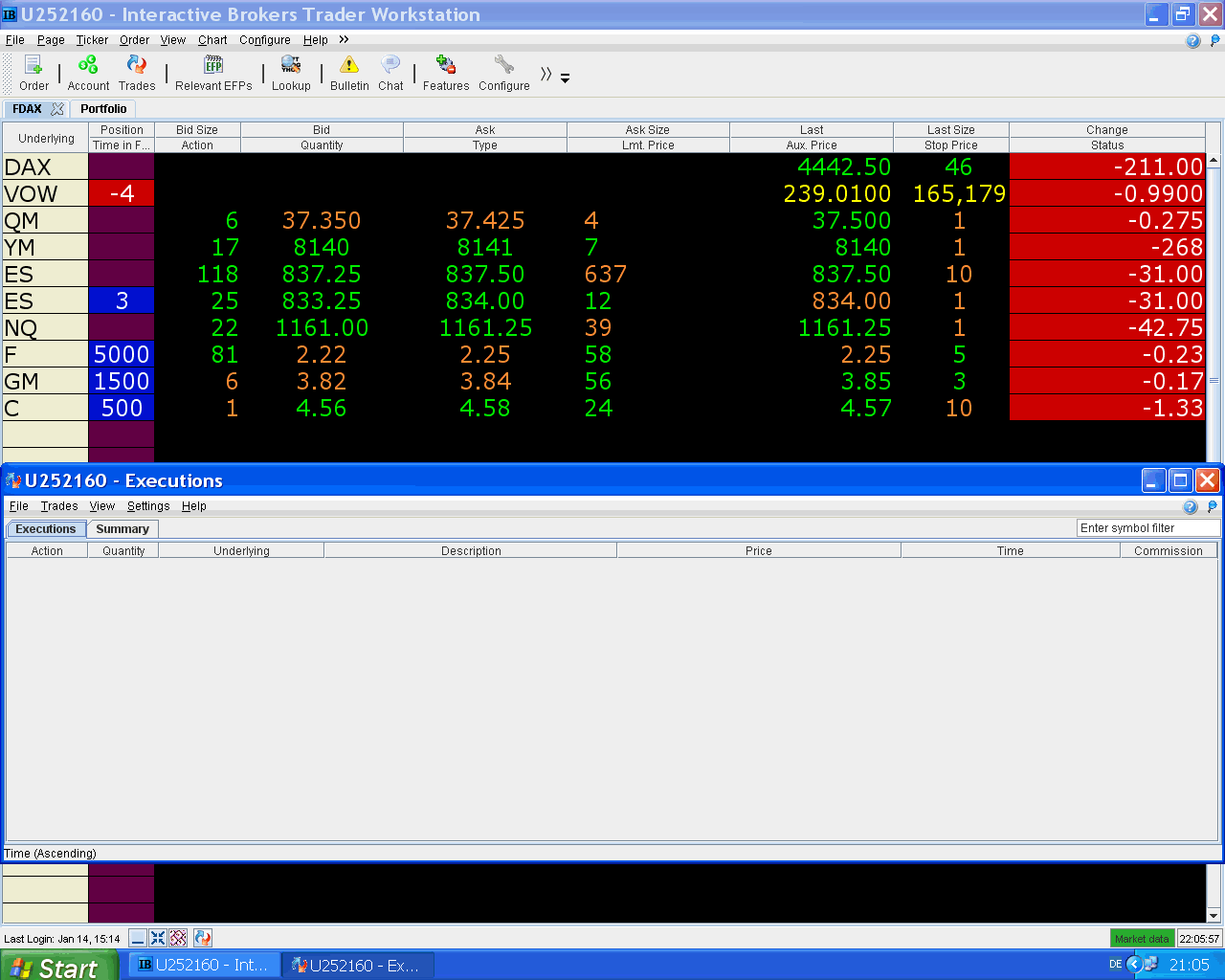Sort executions by the Action column header
The width and height of the screenshot is (1225, 980).
pyautogui.click(x=47, y=551)
